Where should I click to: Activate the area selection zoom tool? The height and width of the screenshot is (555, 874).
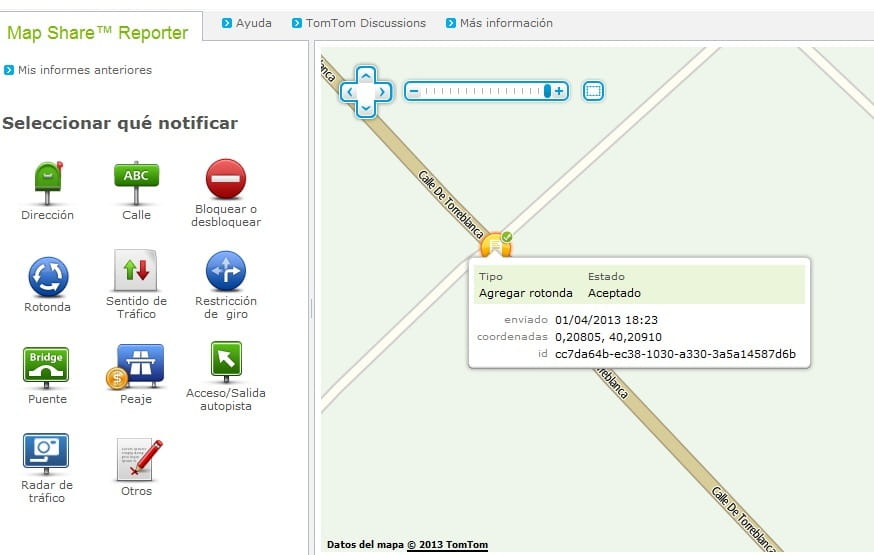[x=593, y=91]
